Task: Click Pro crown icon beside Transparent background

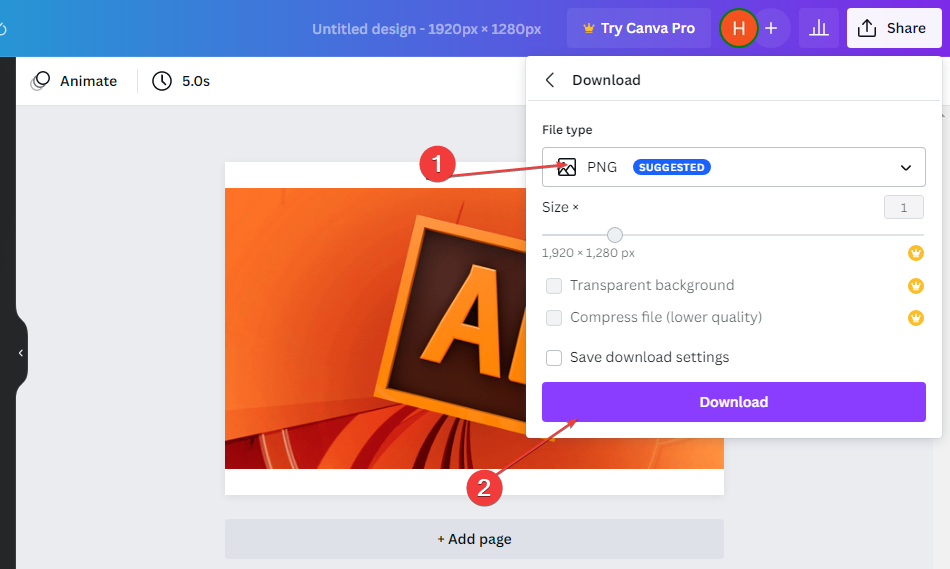Action: coord(915,285)
